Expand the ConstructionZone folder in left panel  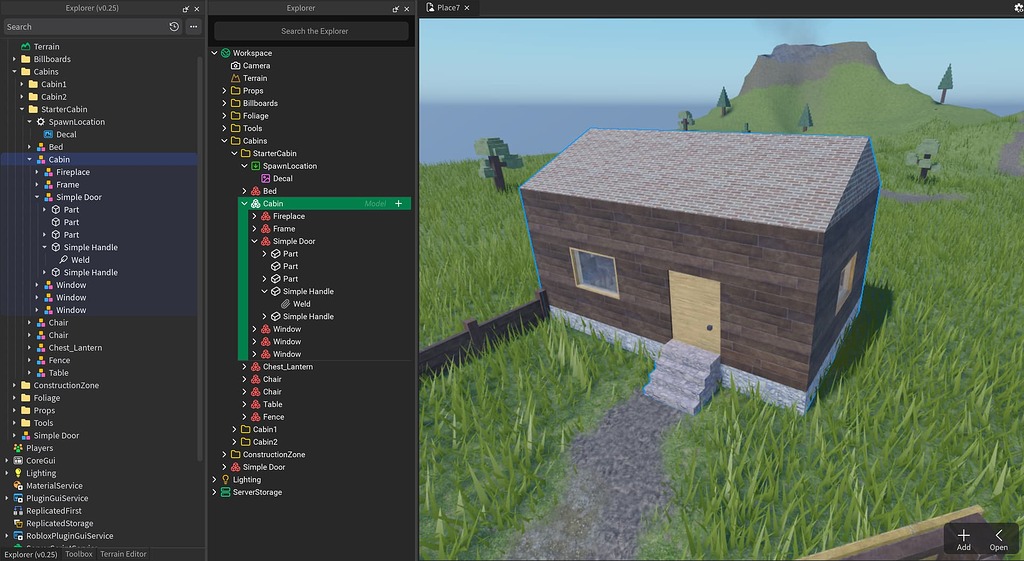pos(14,385)
